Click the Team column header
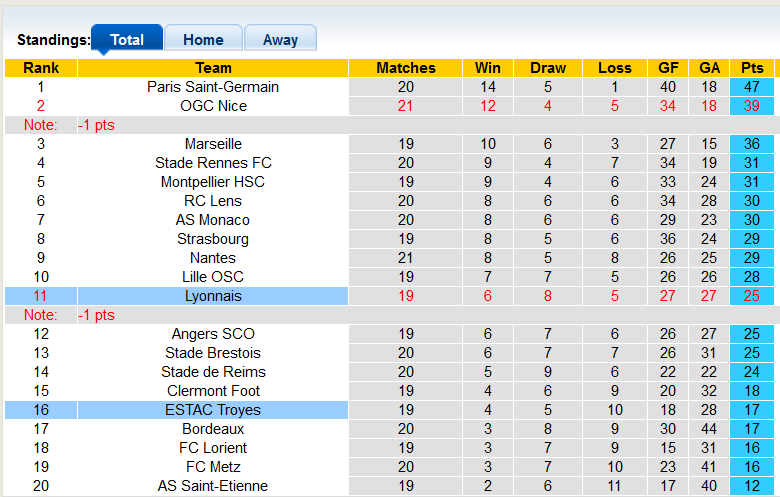 [x=213, y=68]
